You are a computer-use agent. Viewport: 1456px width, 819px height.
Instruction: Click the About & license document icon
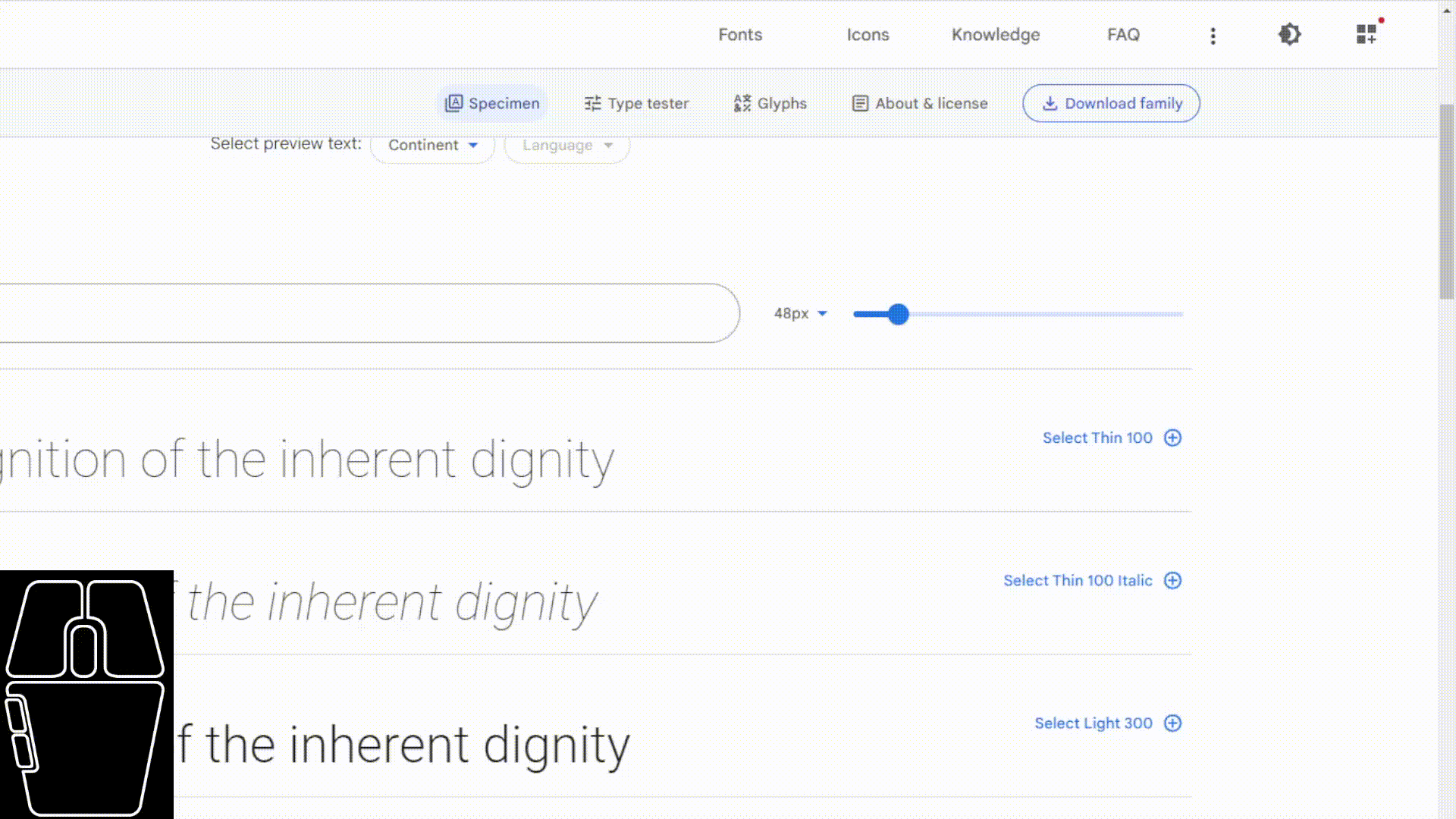coord(860,103)
